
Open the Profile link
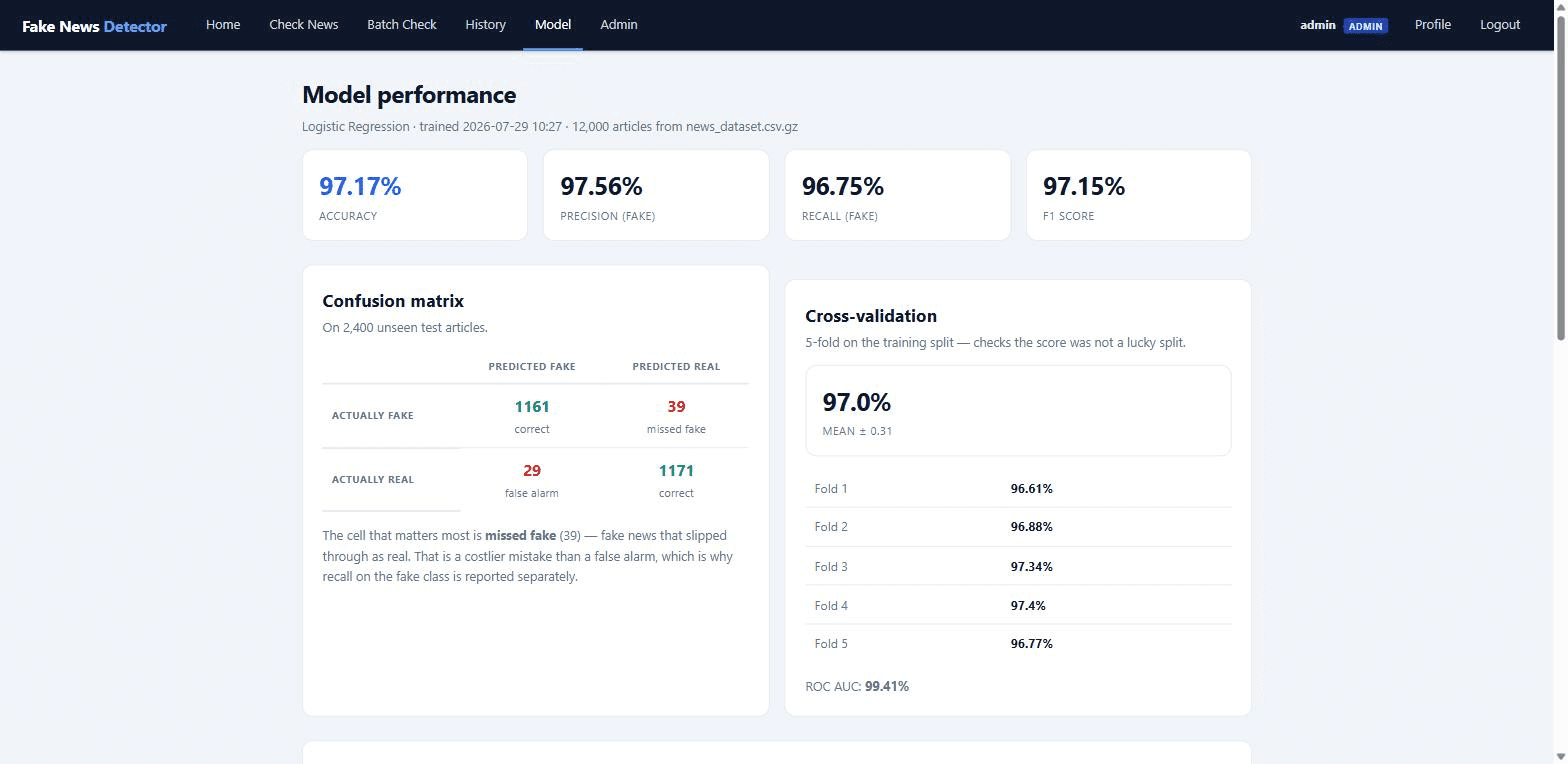click(x=1433, y=25)
